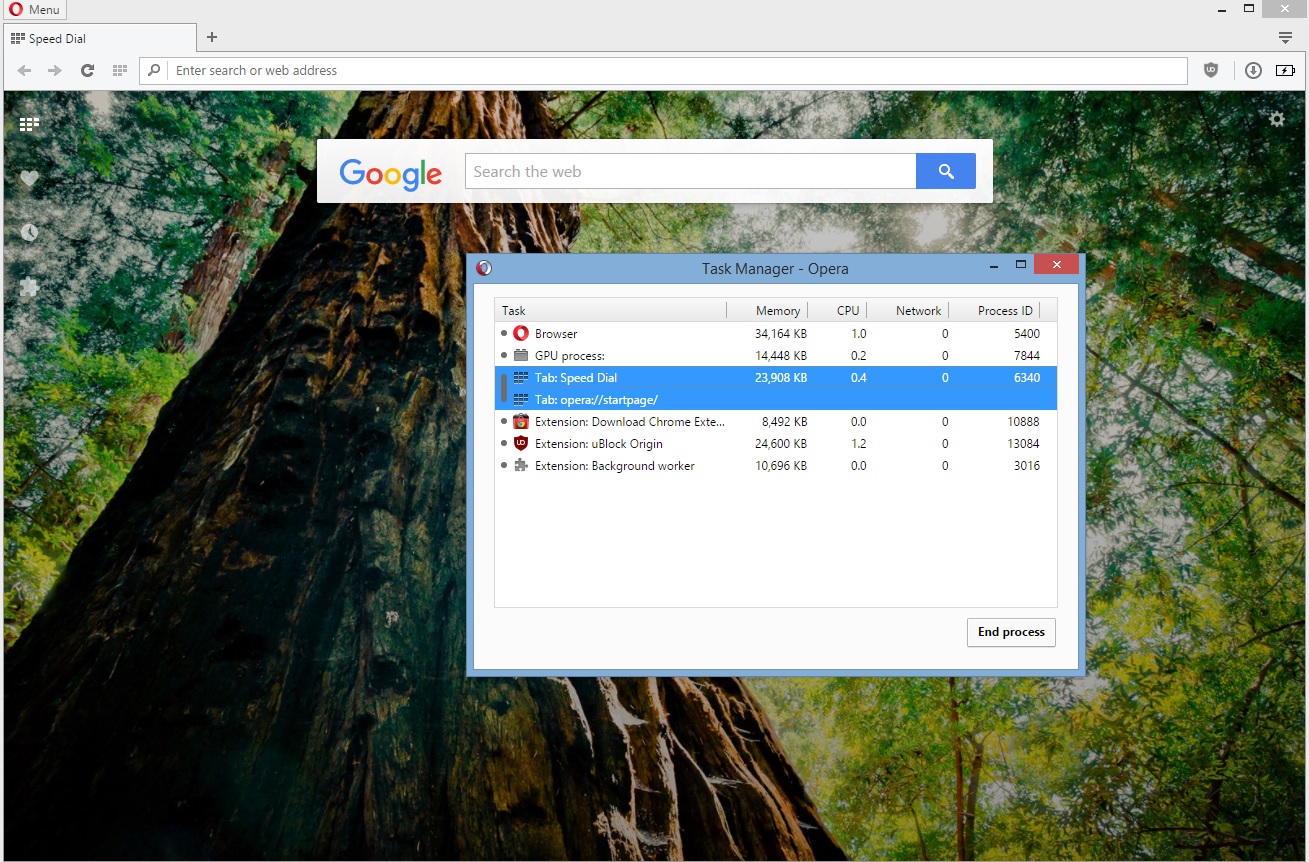Click process ID 7844

pyautogui.click(x=1027, y=356)
